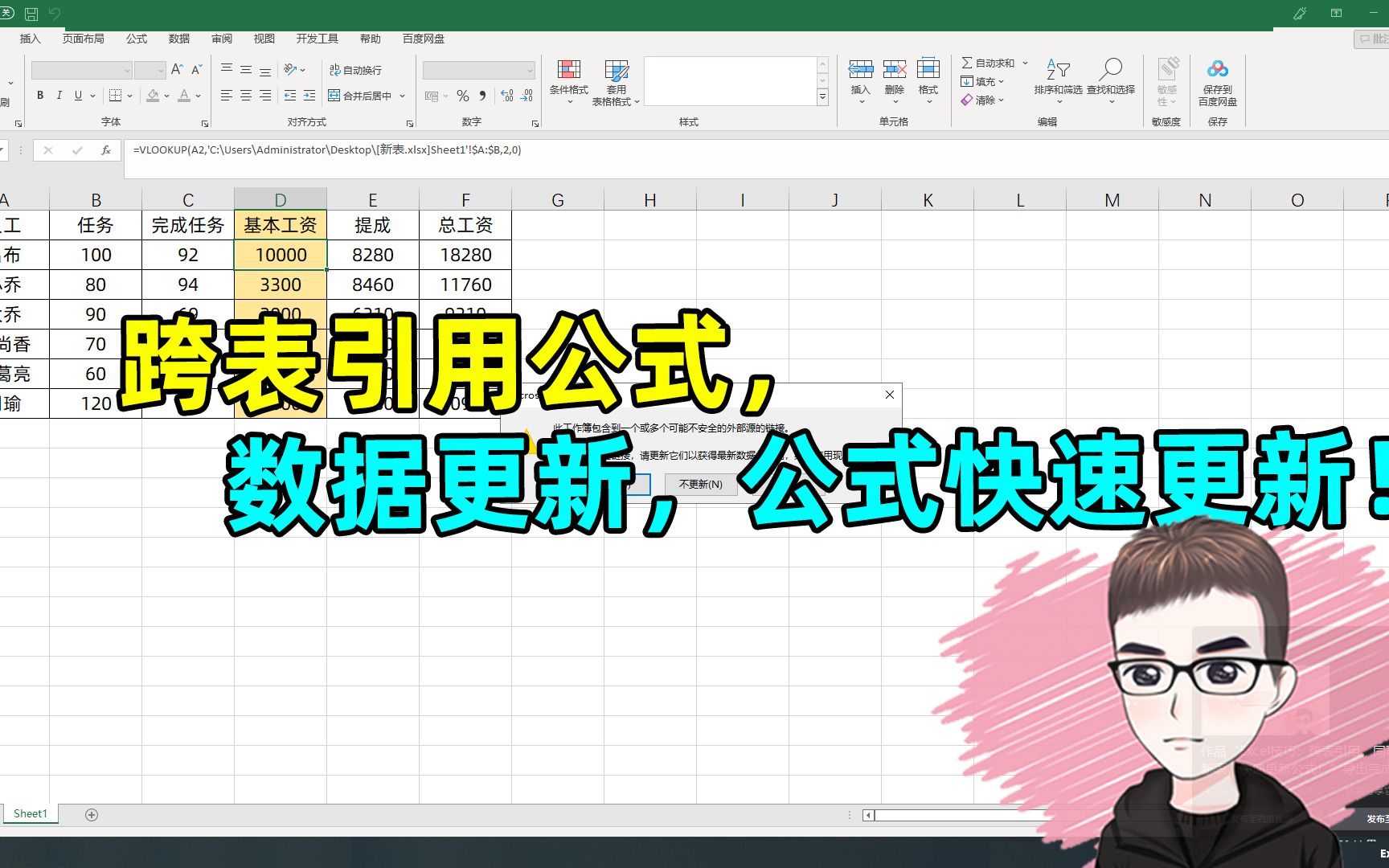Apply percent style format

463,96
